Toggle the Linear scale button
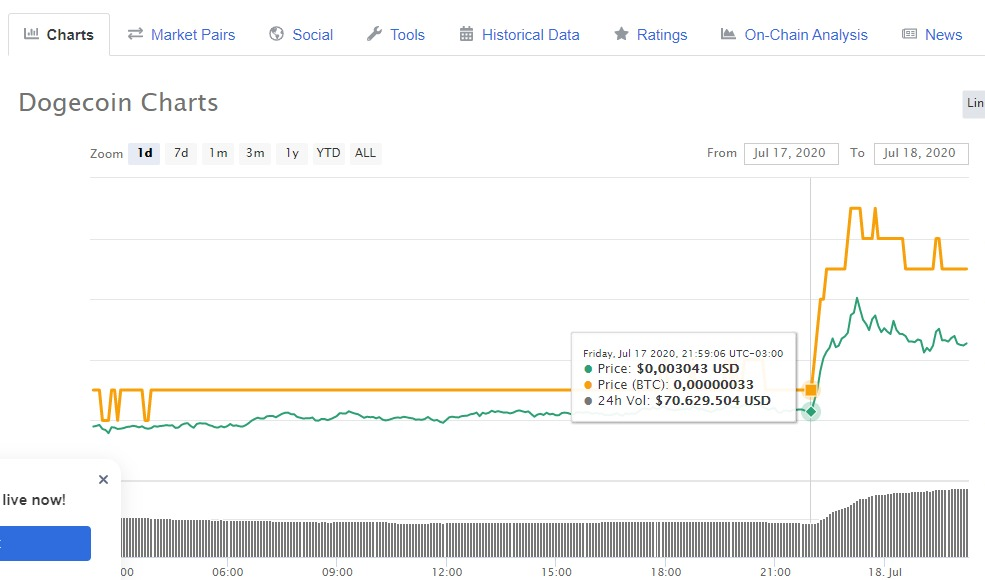Viewport: 985px width, 580px height. pyautogui.click(x=974, y=104)
